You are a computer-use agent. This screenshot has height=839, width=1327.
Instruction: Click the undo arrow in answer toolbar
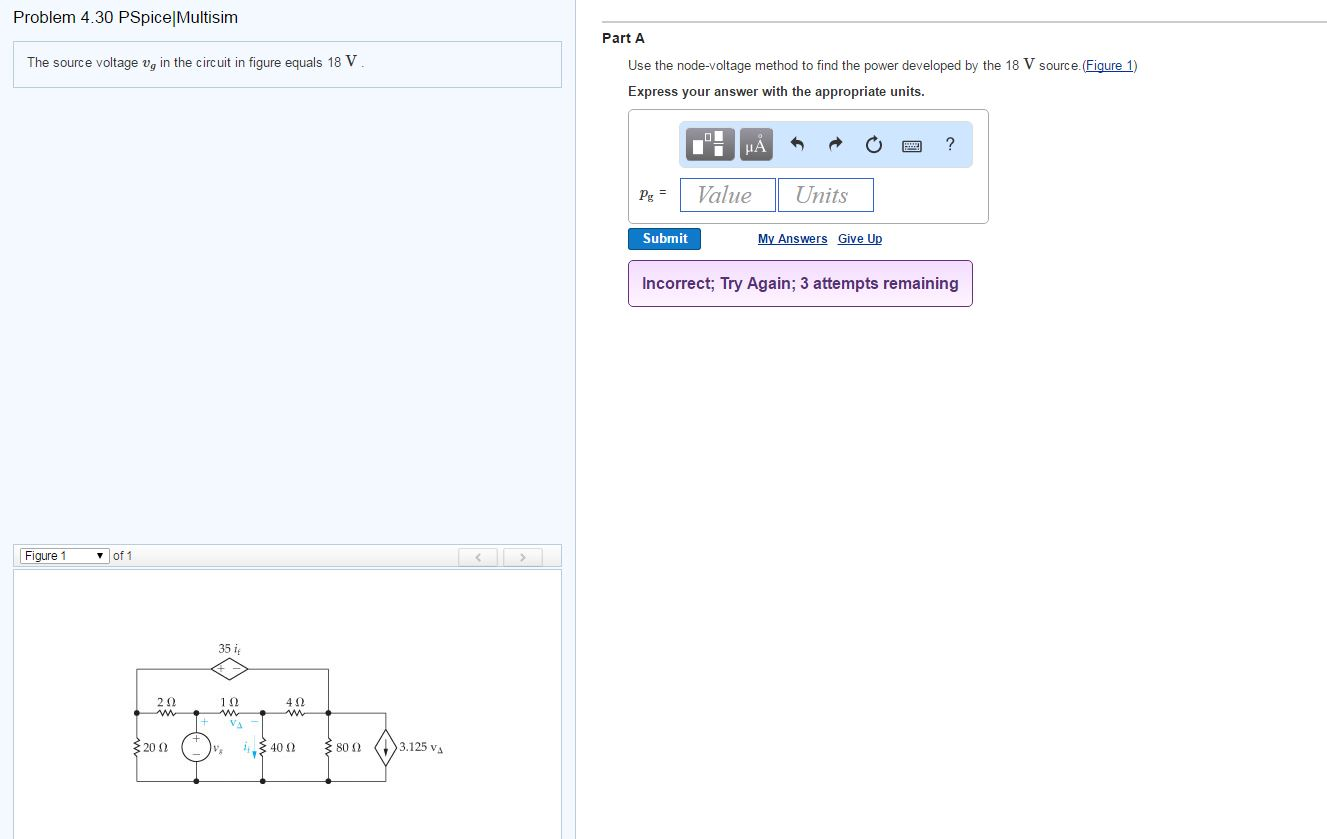click(x=796, y=143)
